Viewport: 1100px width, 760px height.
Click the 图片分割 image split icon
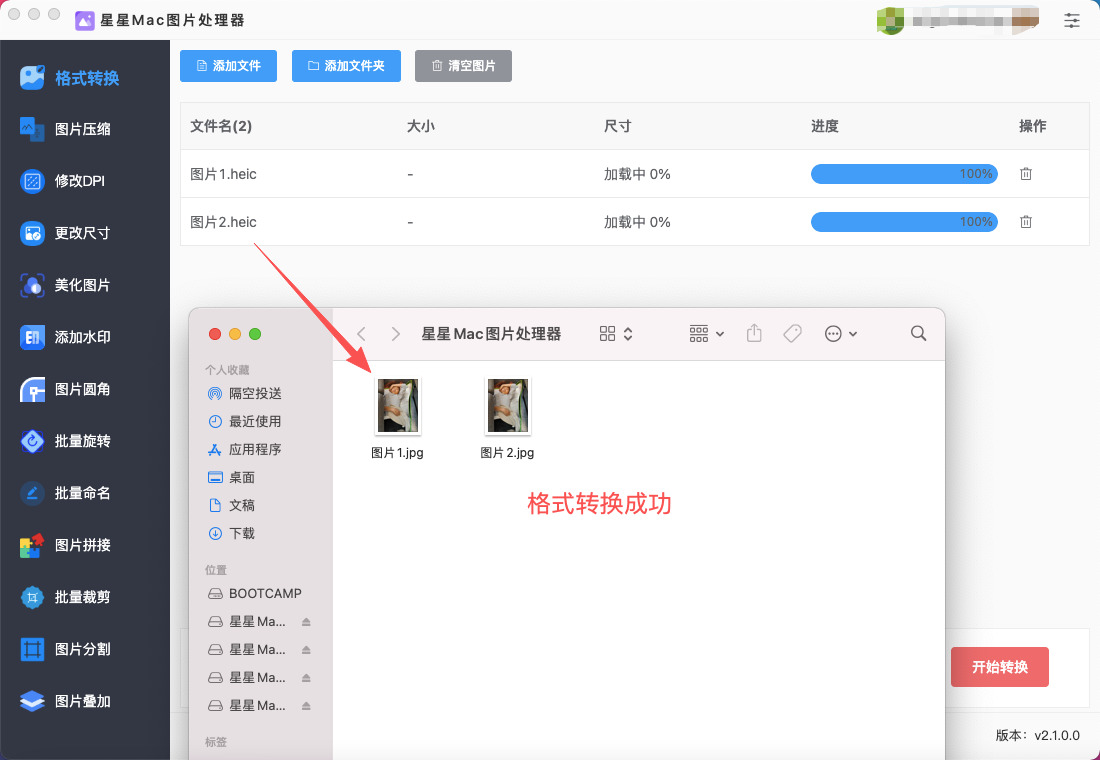pos(32,649)
